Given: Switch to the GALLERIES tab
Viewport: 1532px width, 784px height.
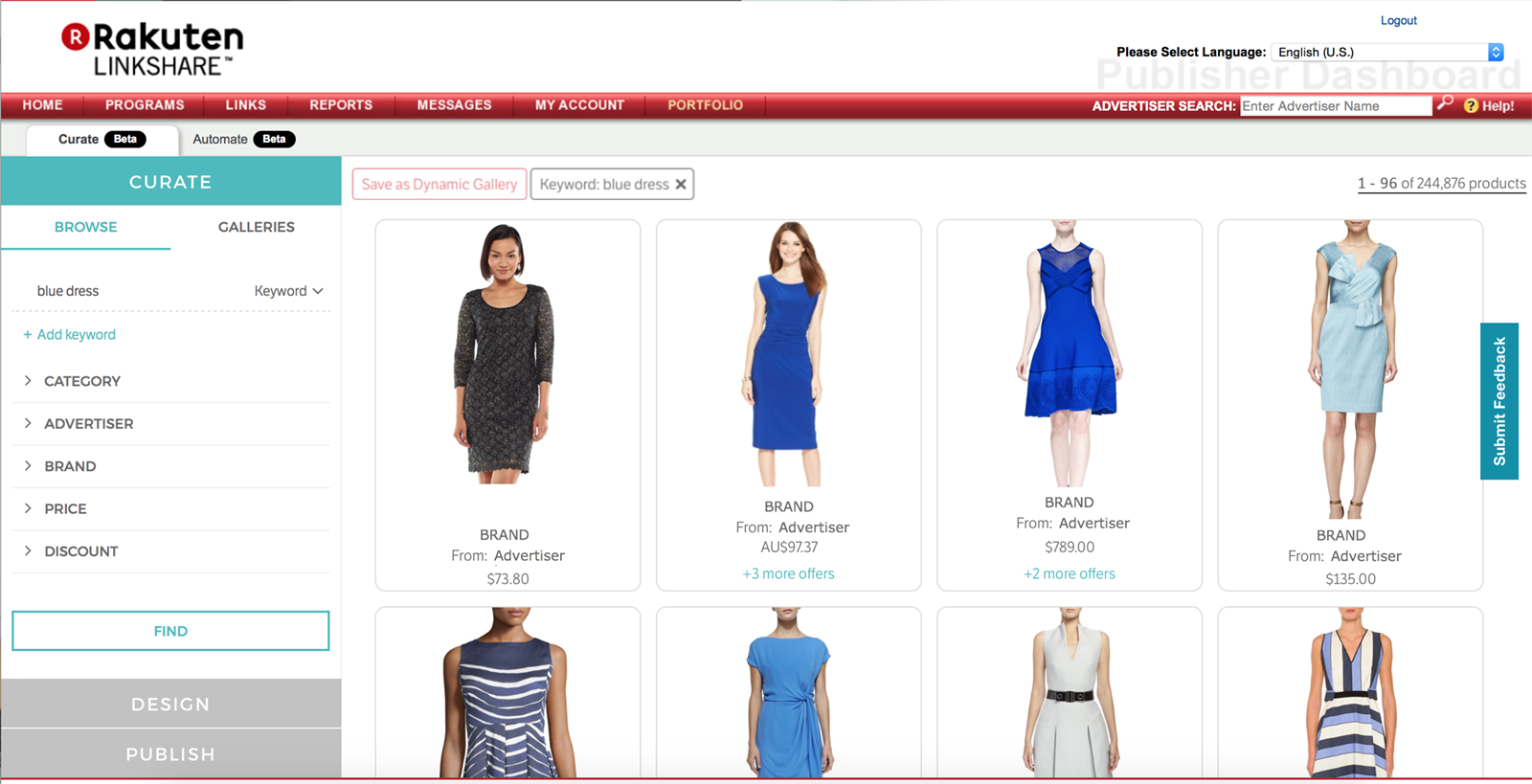Looking at the screenshot, I should [256, 227].
